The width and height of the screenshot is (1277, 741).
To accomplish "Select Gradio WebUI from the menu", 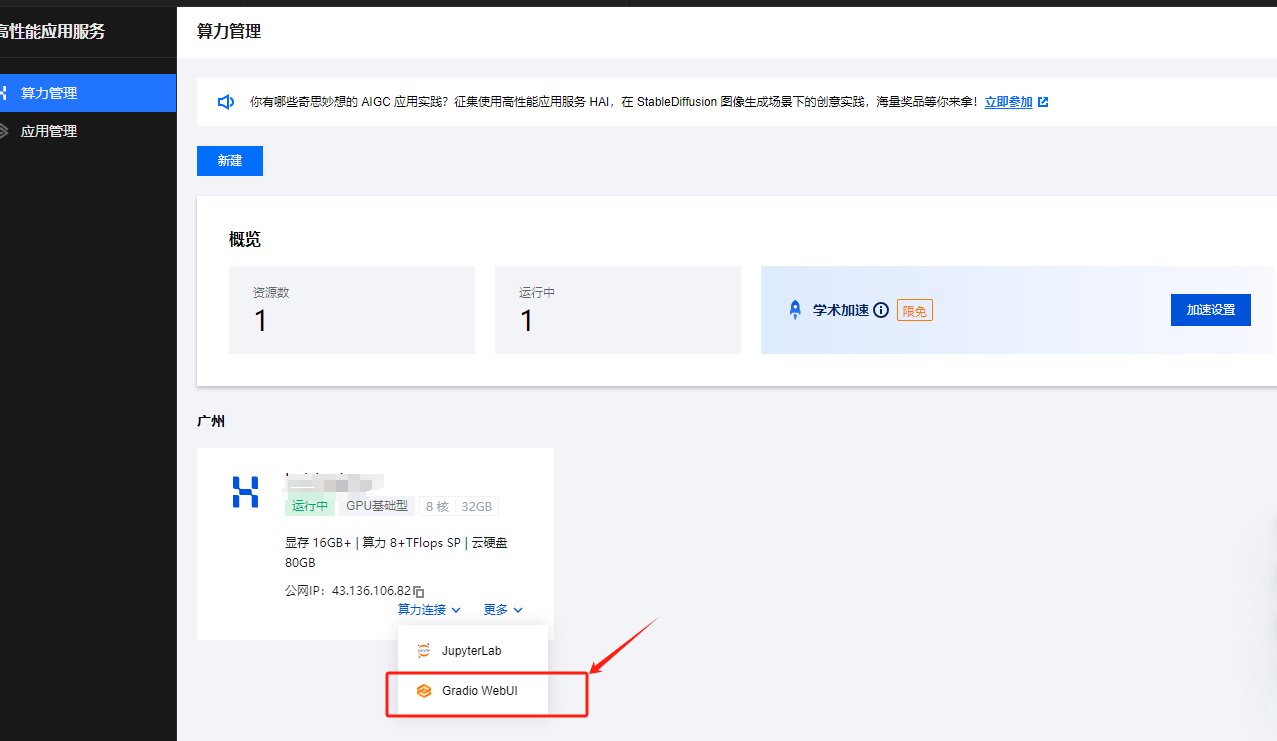I will (473, 691).
